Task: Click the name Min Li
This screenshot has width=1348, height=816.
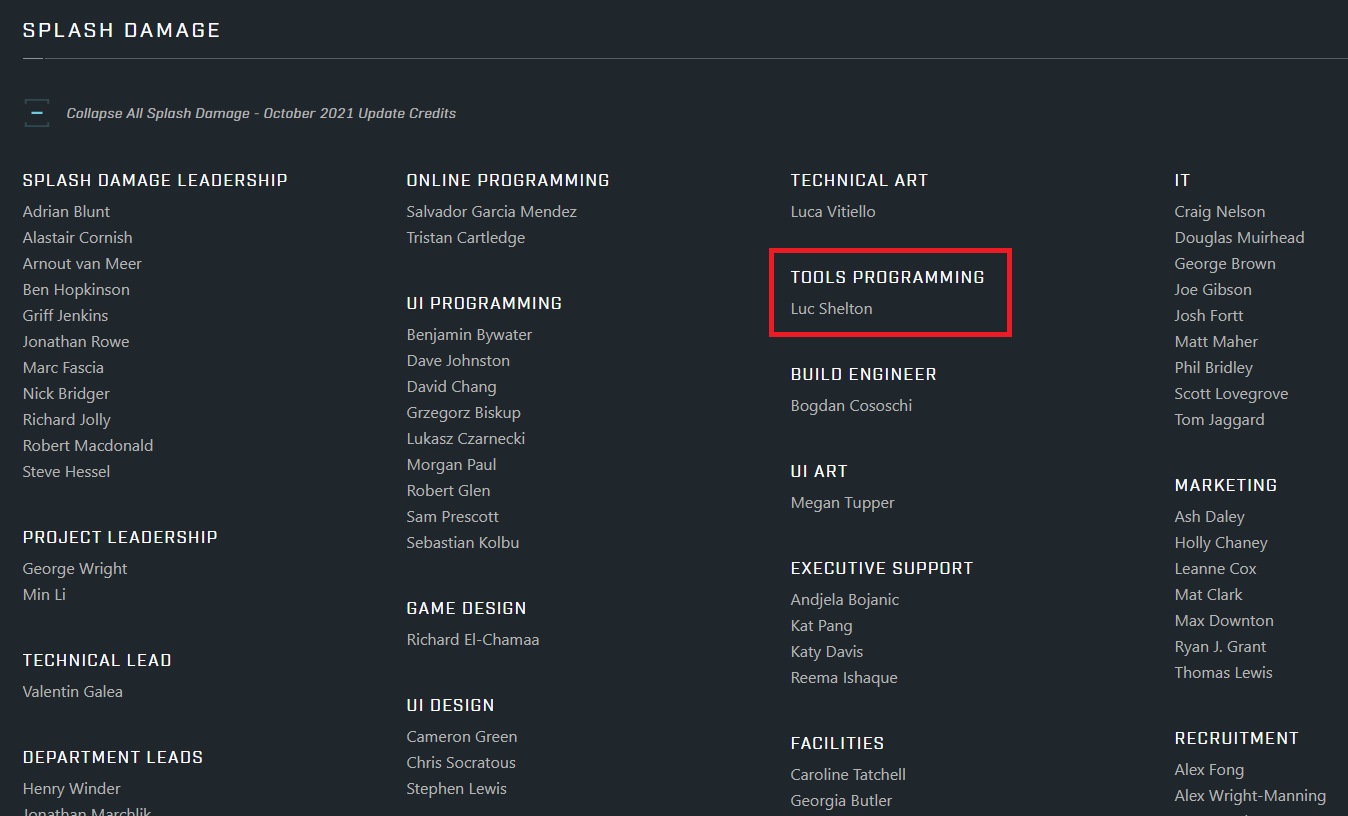Action: [44, 595]
